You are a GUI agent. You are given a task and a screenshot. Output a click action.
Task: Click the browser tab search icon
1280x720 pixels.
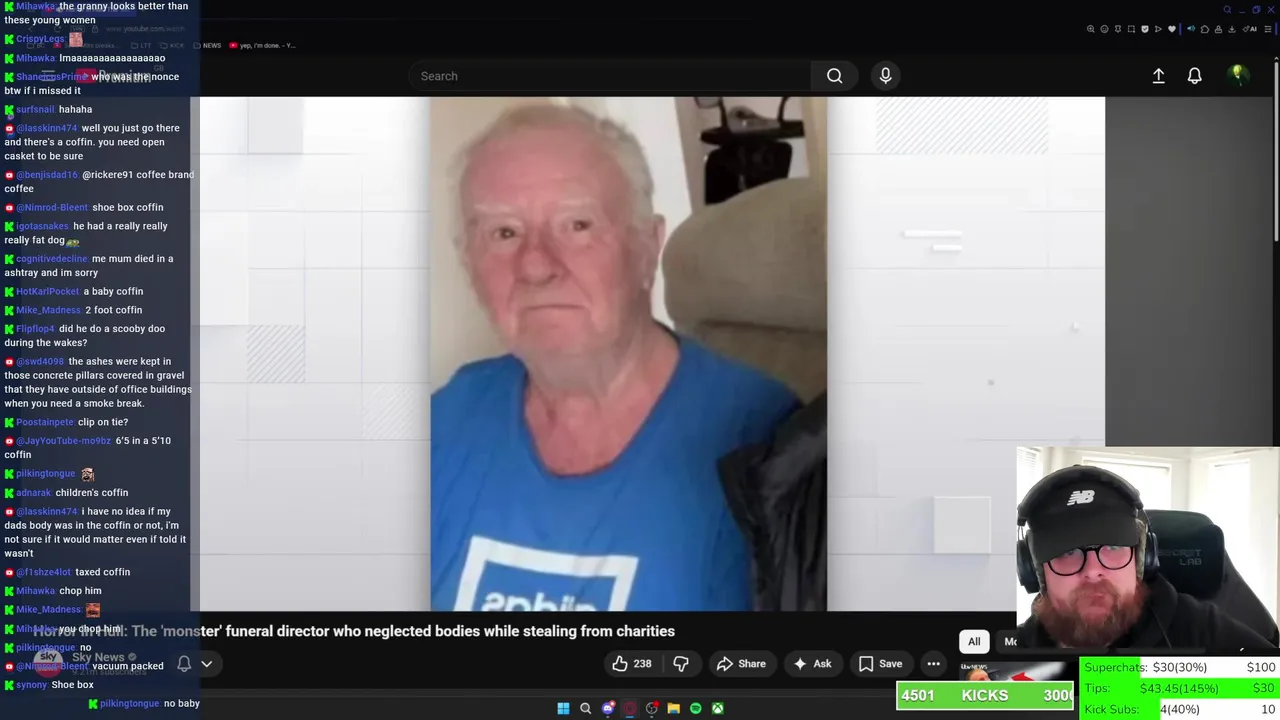coord(1227,10)
